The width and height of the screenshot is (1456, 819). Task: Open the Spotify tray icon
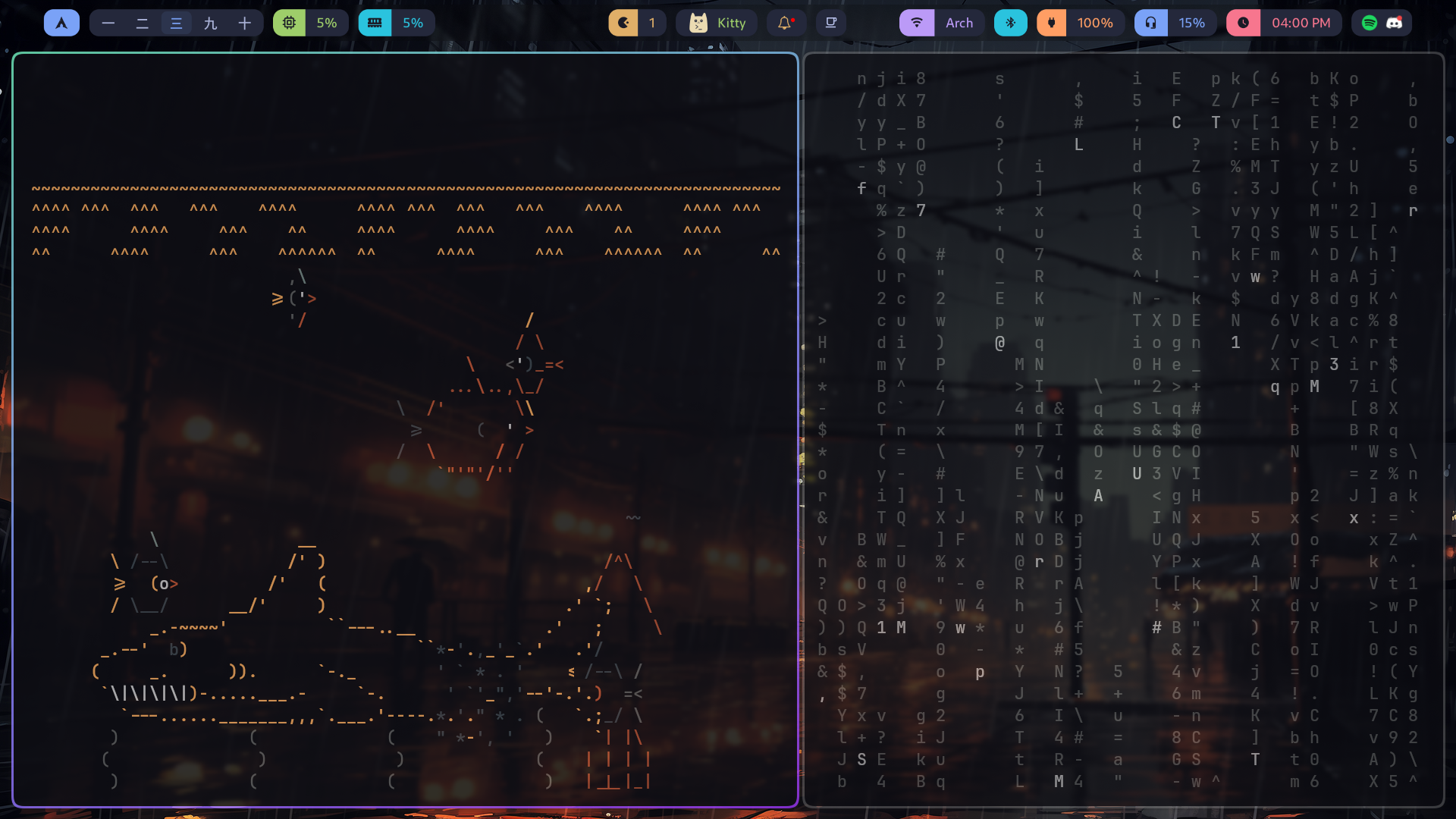pos(1370,23)
